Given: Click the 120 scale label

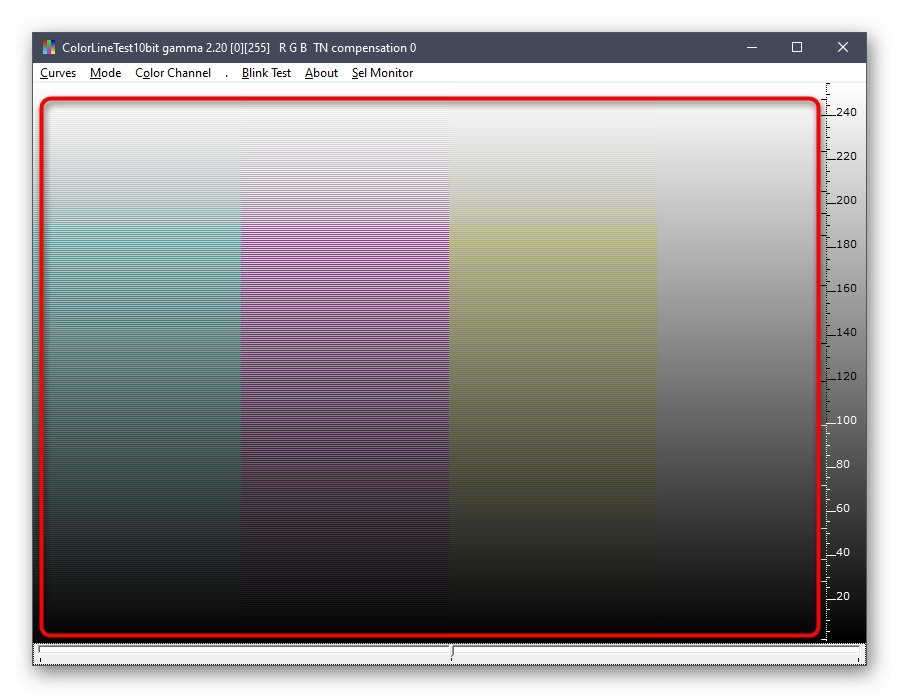Looking at the screenshot, I should (x=846, y=376).
